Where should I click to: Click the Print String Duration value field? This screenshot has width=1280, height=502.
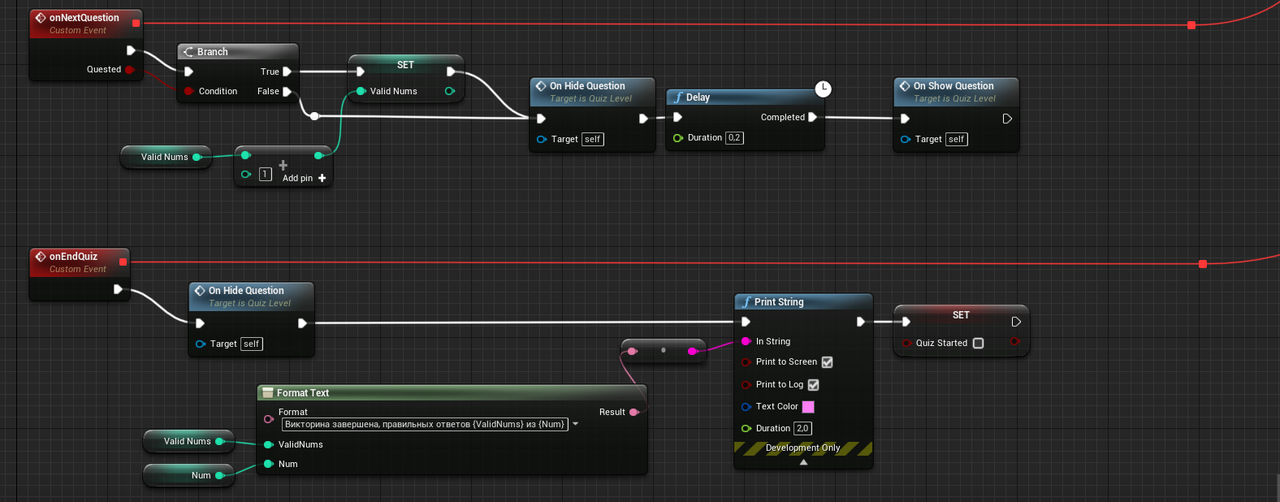(803, 428)
